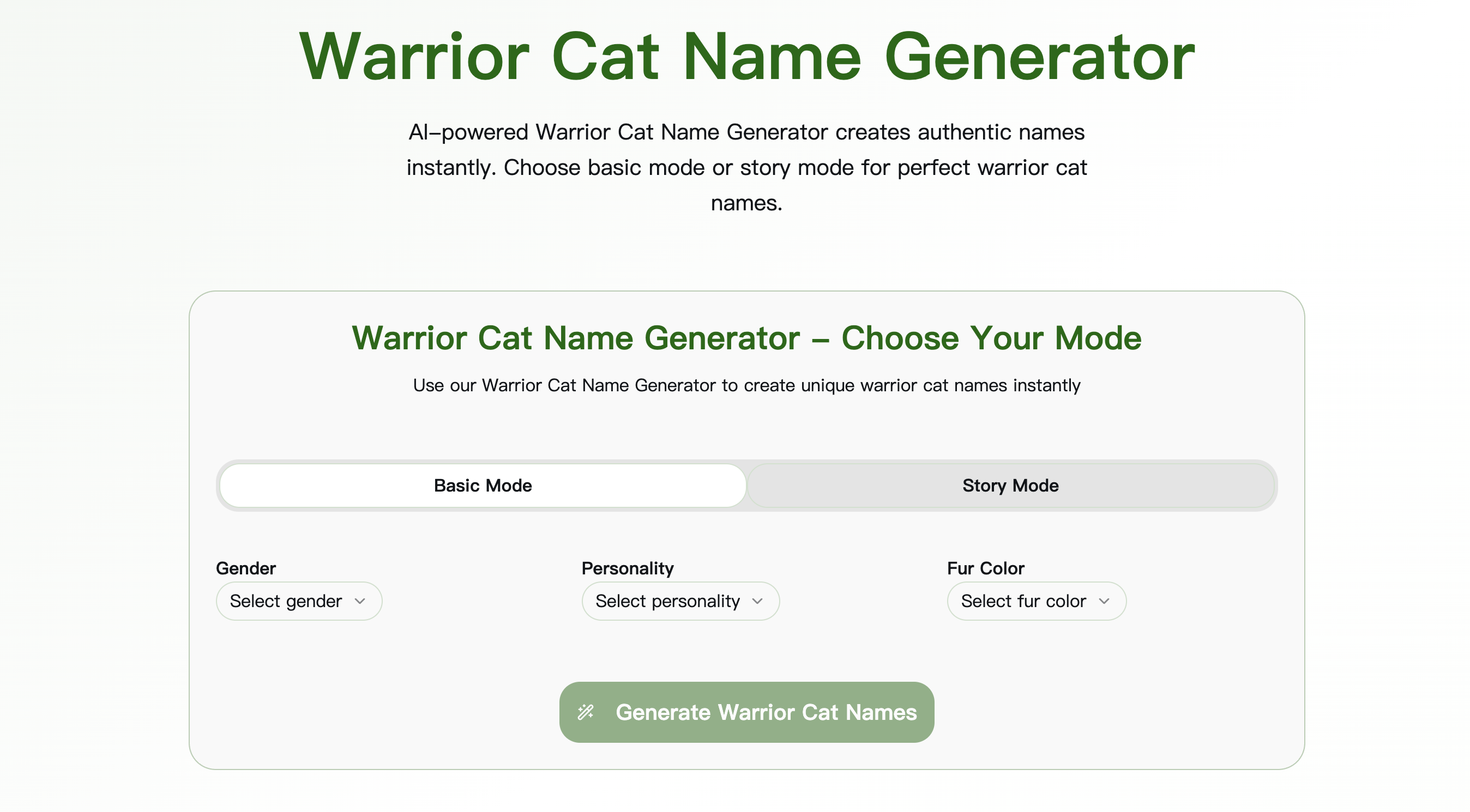Select the sparkle icon beside Generate Warrior Cat Names
Screen dimensions: 1470x812
pyautogui.click(x=588, y=712)
